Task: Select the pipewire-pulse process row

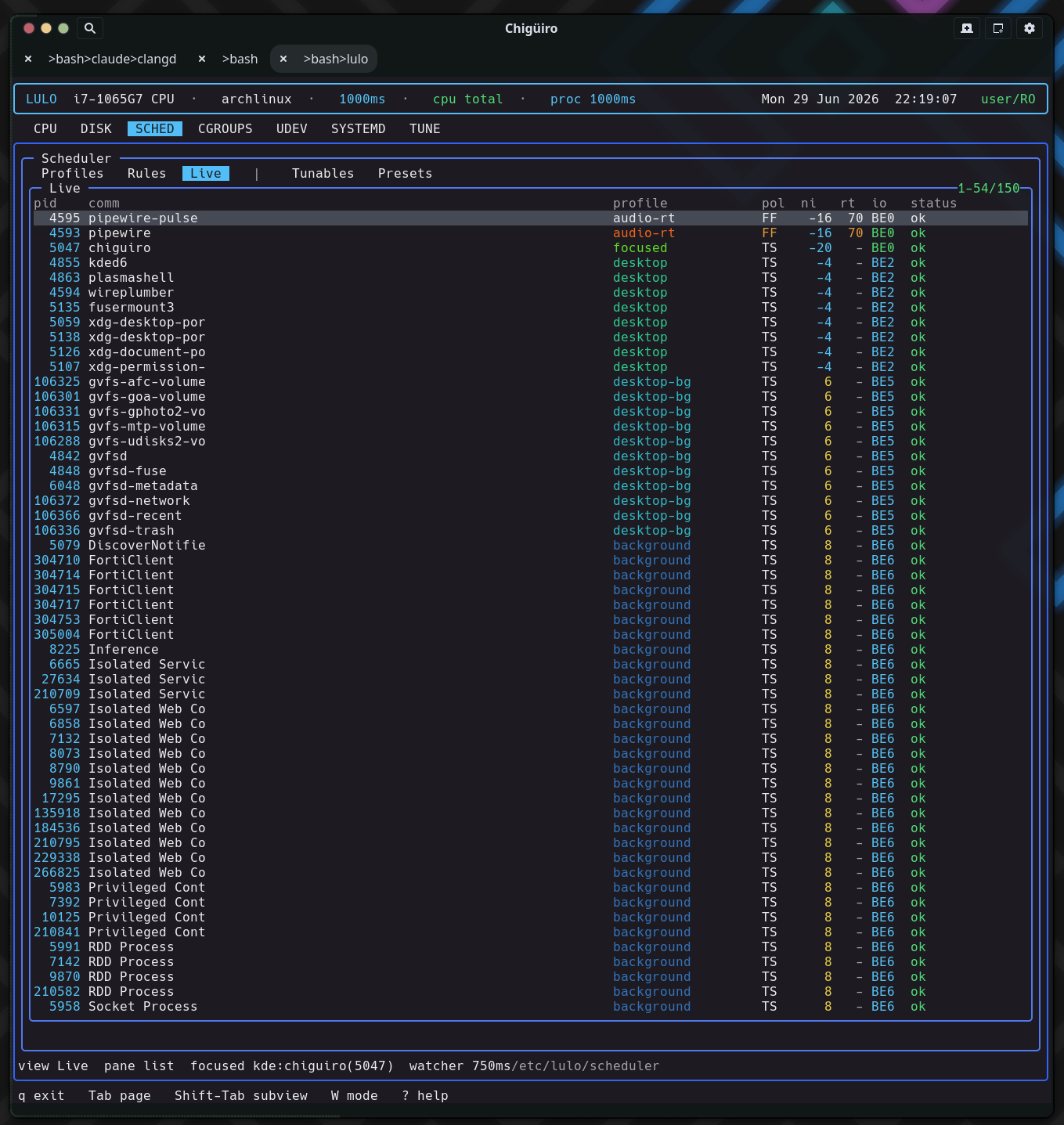Action: click(531, 218)
